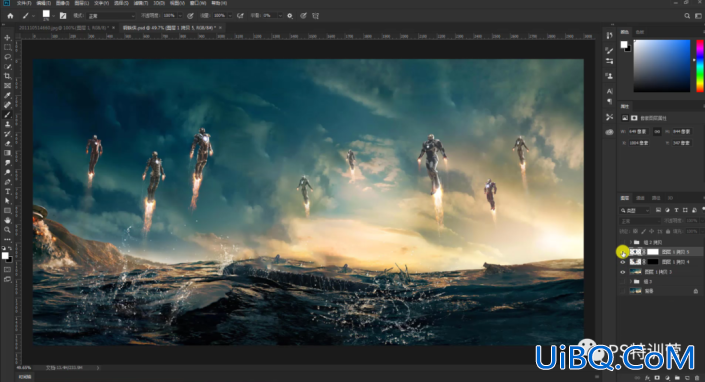Open the opacity dropdown in options bar
Image resolution: width=705 pixels, height=382 pixels.
(180, 16)
